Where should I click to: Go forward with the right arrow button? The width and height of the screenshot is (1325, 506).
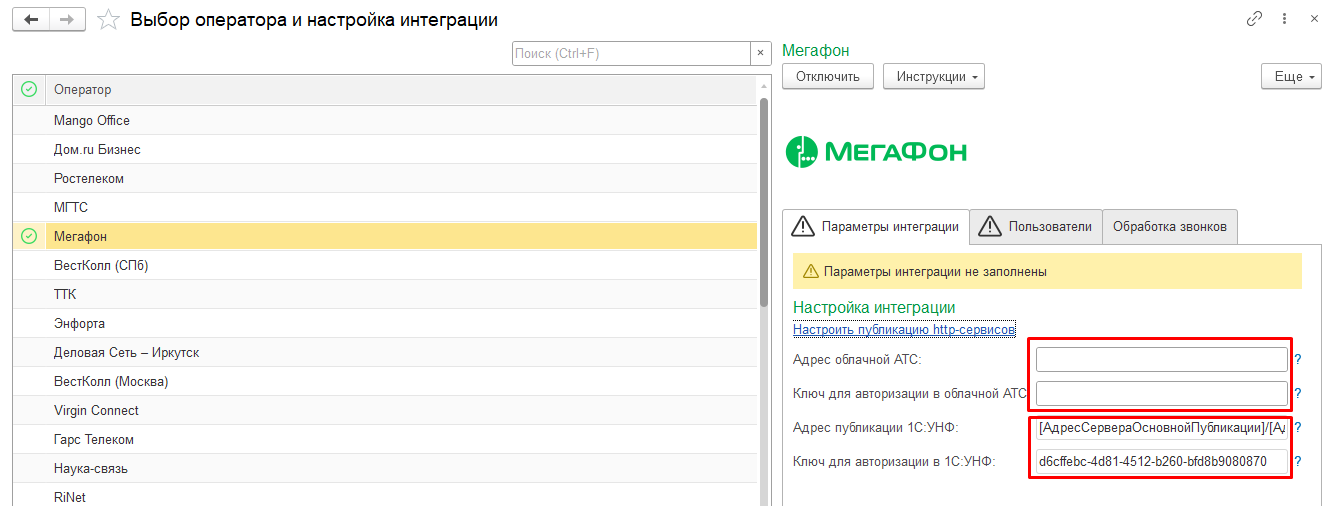pyautogui.click(x=67, y=20)
